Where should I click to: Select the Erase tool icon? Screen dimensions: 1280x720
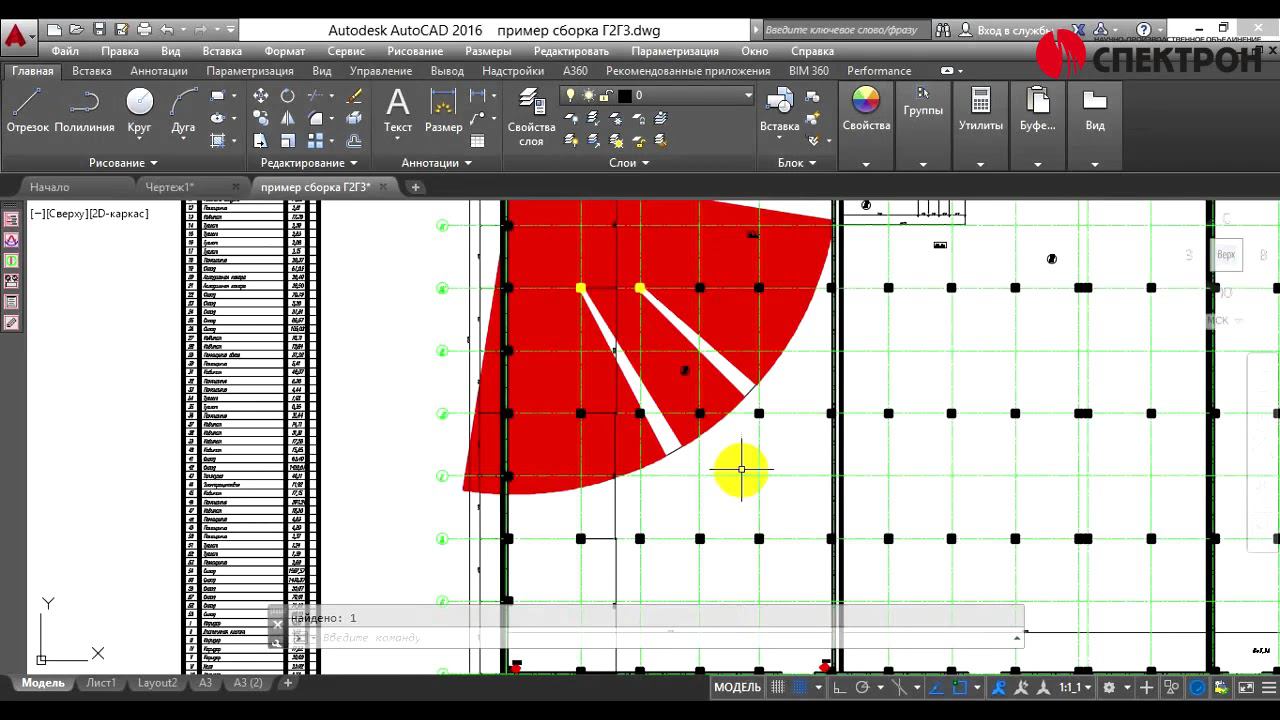354,96
